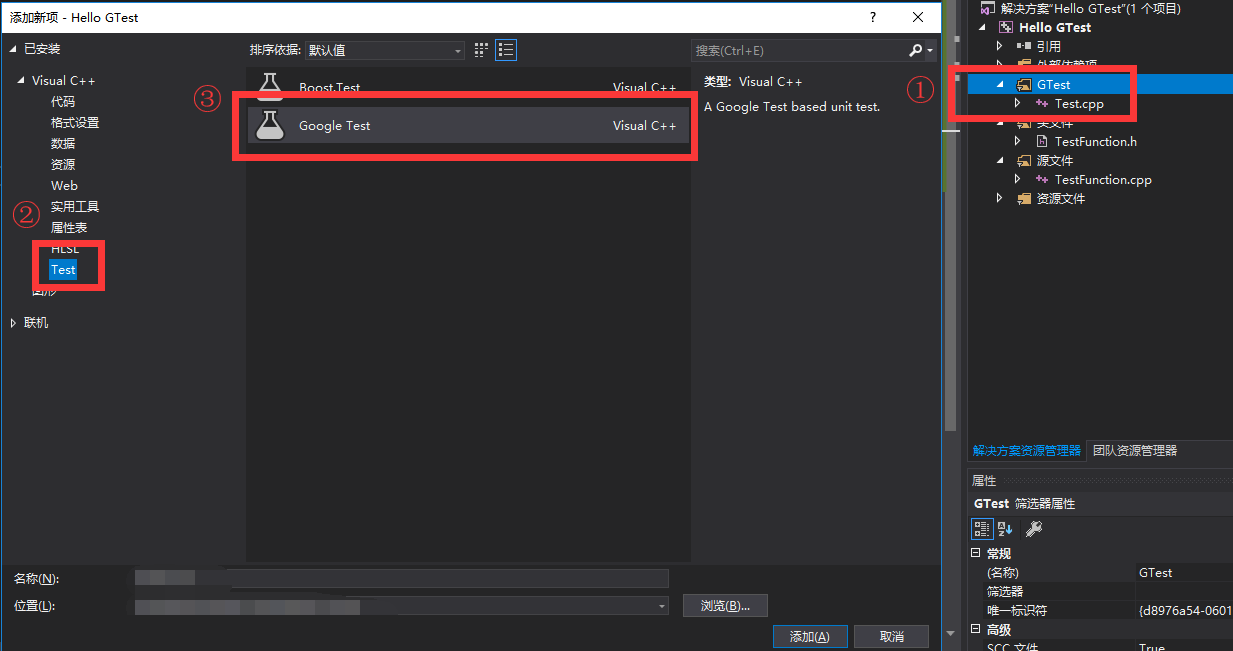The height and width of the screenshot is (651, 1233).
Task: Select the Boost.Test flask icon
Action: [x=270, y=86]
